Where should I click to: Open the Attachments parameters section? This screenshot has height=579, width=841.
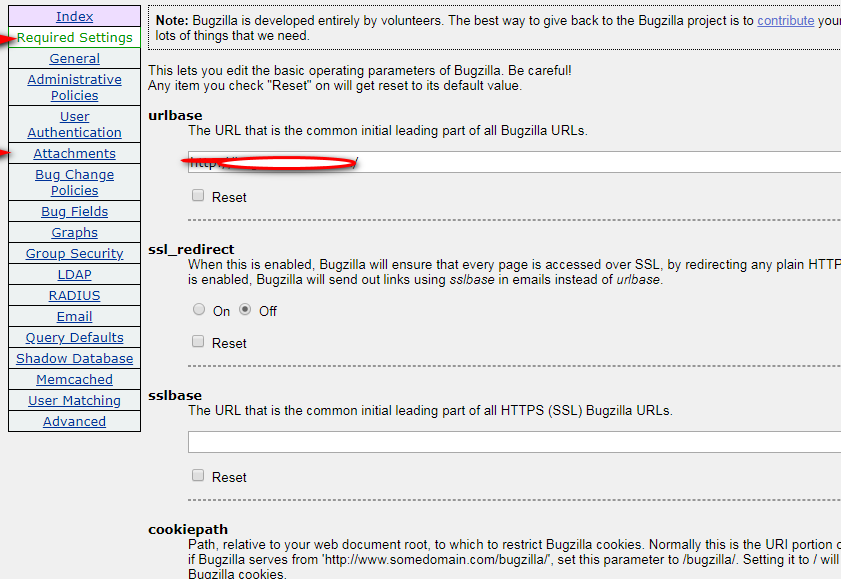[x=75, y=153]
